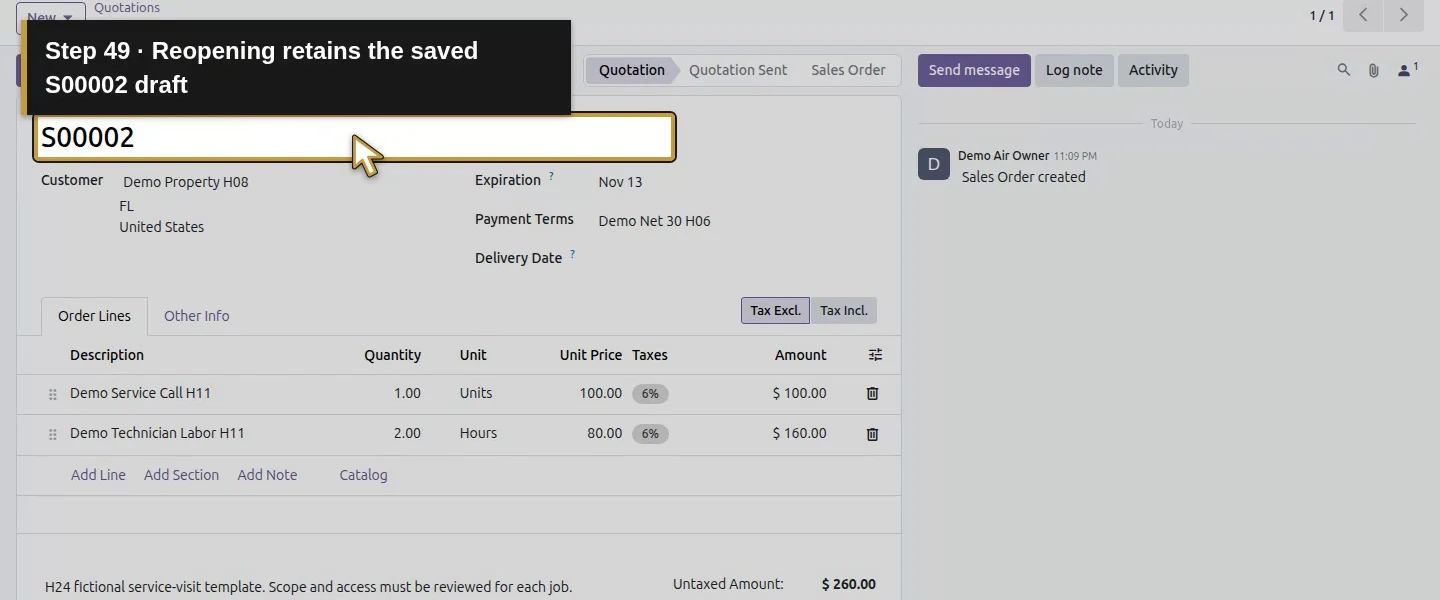This screenshot has height=600, width=1440.
Task: Click Unit Price column header
Action: click(x=590, y=355)
